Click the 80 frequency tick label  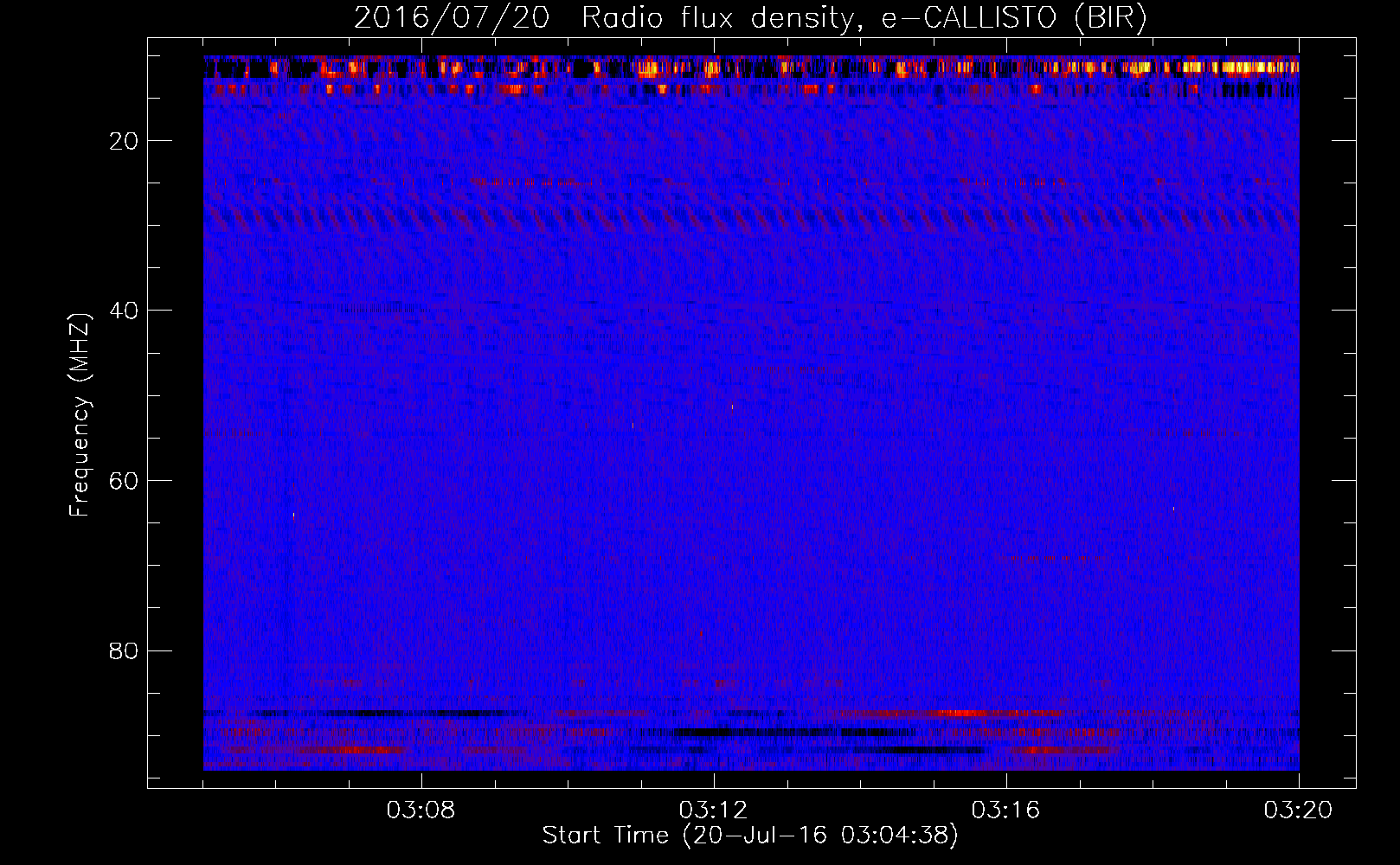point(124,650)
